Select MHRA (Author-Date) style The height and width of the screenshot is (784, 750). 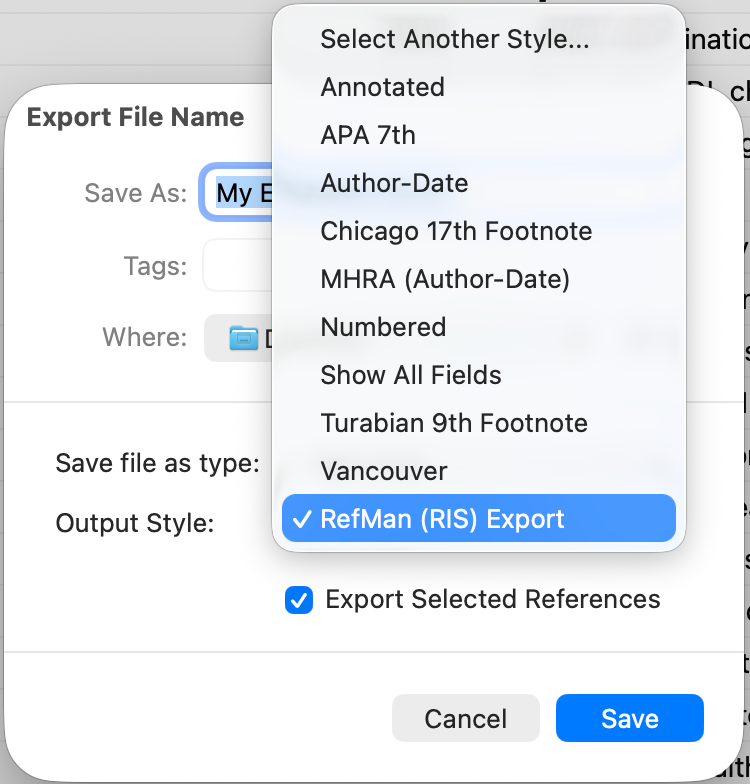tap(445, 279)
